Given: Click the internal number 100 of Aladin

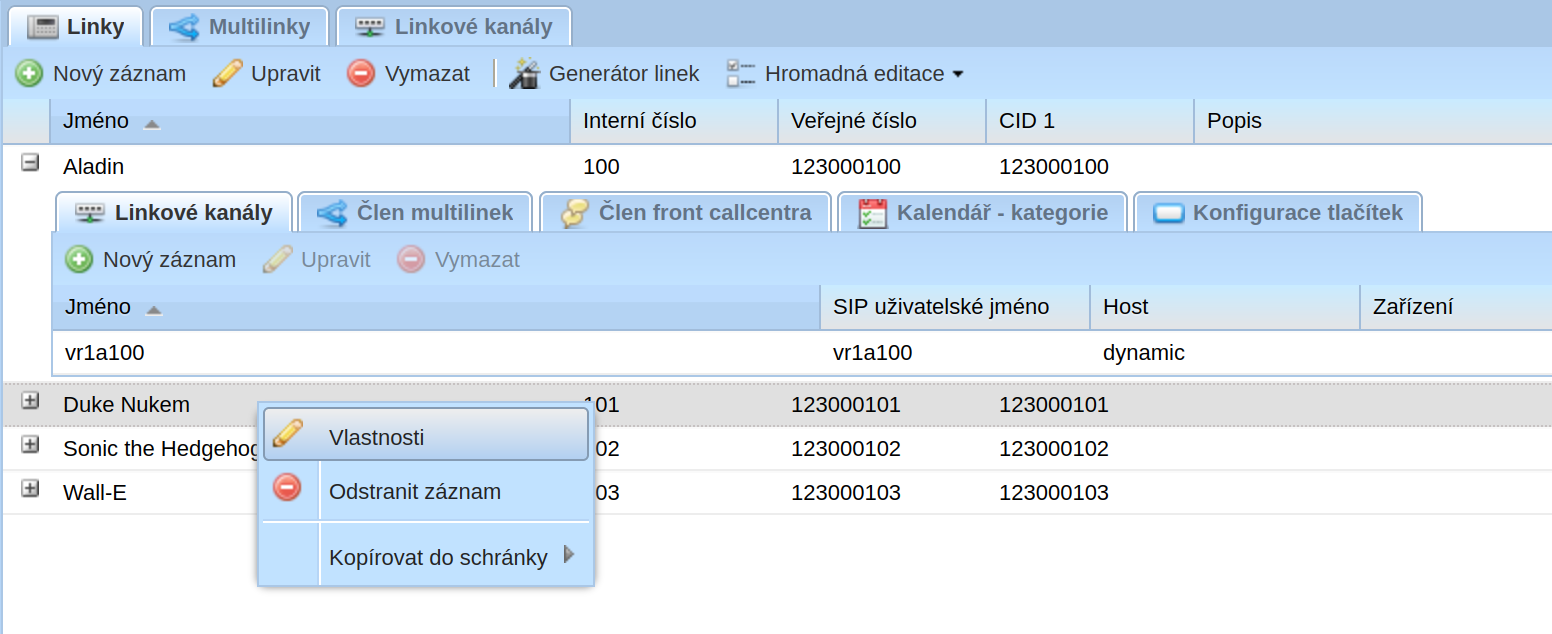Looking at the screenshot, I should 601,167.
